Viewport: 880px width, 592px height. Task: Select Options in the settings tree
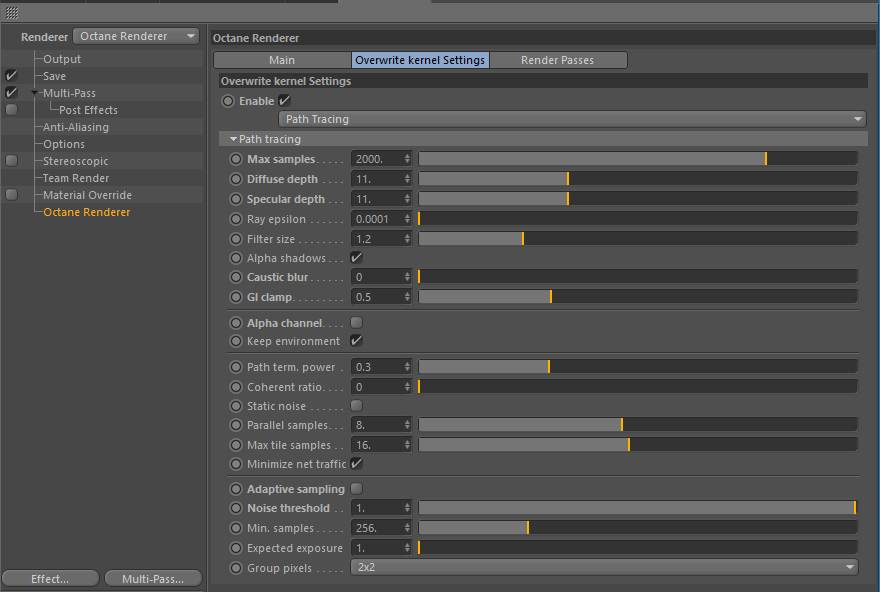coord(64,144)
